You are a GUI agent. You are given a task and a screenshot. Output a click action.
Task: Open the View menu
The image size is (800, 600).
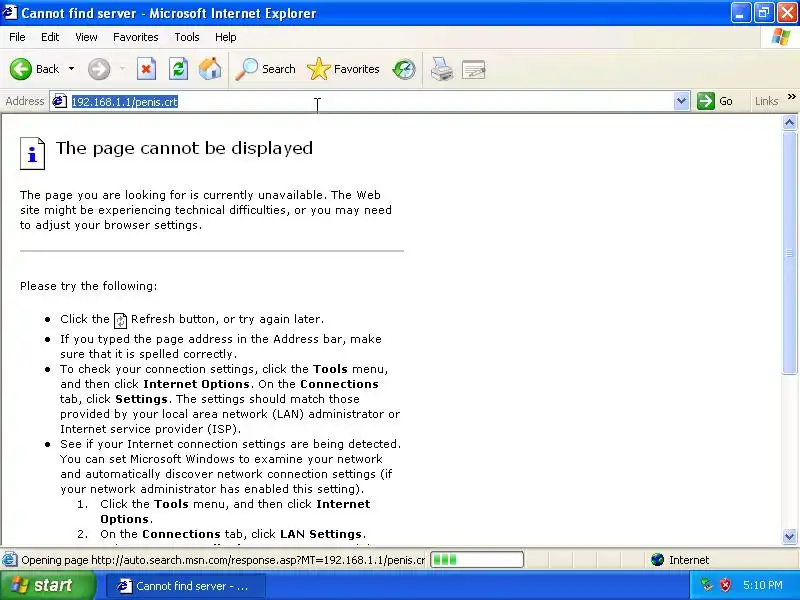(86, 37)
